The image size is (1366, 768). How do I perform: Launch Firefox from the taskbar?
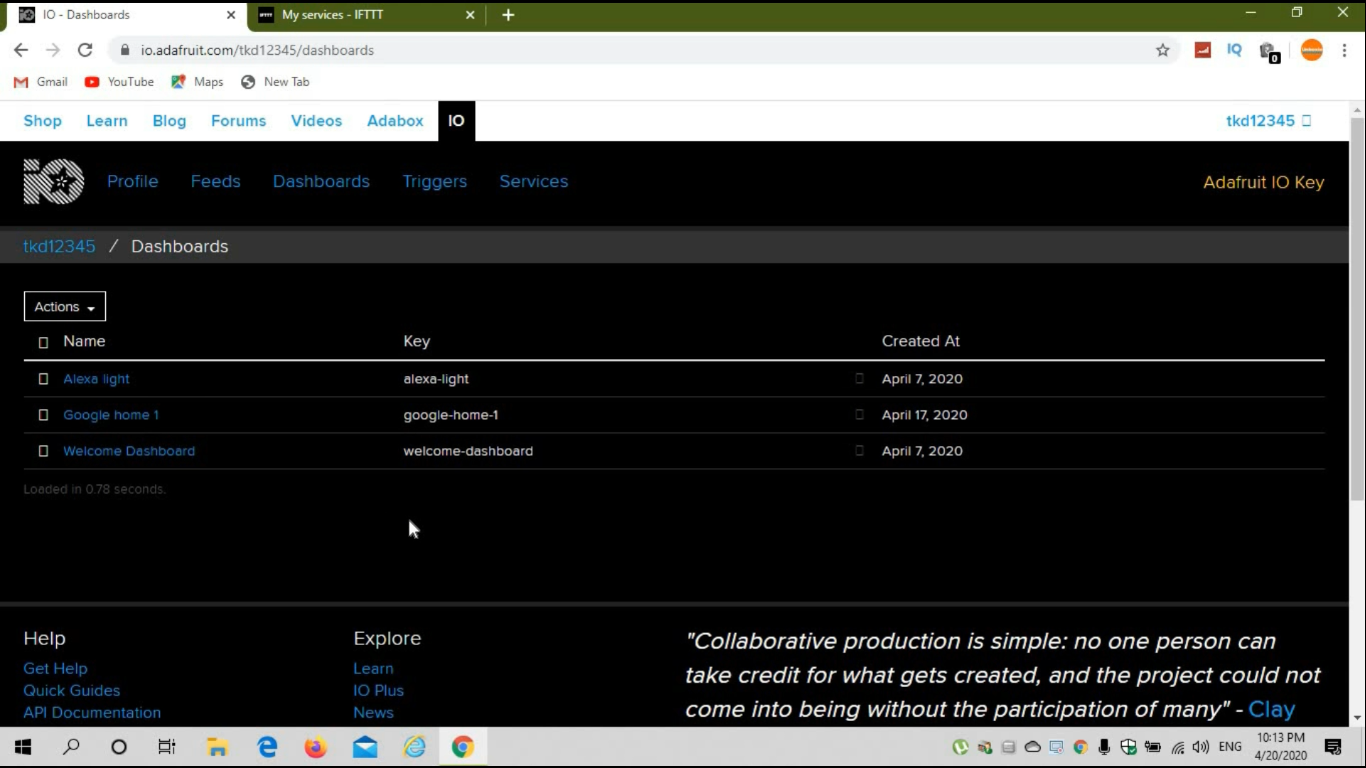tap(316, 747)
